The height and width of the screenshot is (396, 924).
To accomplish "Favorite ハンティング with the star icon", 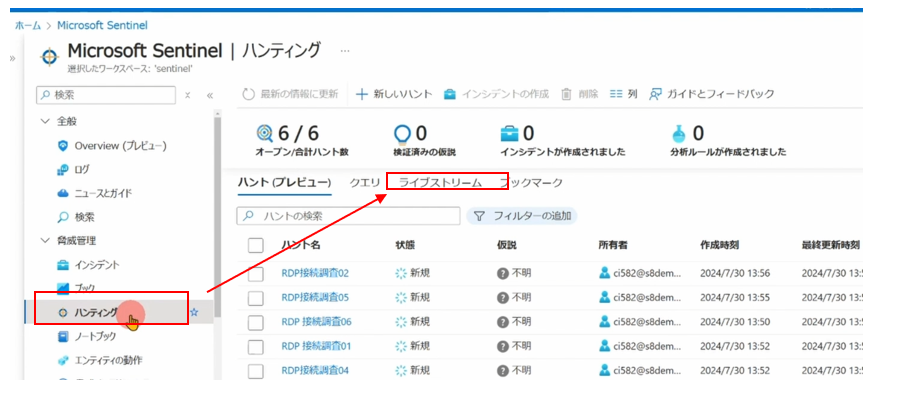I will (194, 312).
